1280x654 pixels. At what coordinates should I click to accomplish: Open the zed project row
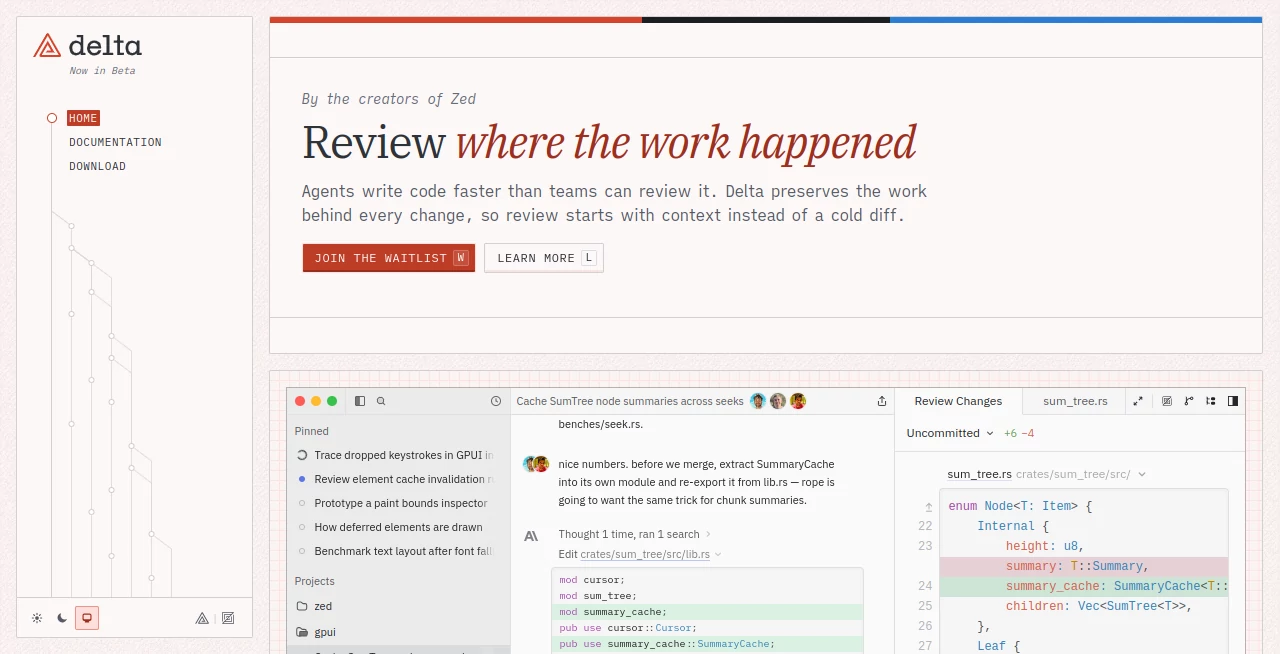pyautogui.click(x=398, y=606)
